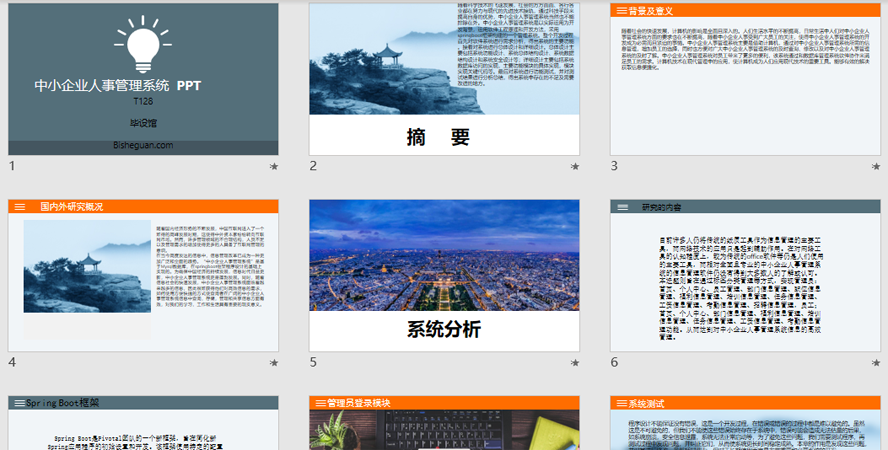Select the 摘要 slide thumbnail
Screen dimensions: 888x450
coord(444,78)
